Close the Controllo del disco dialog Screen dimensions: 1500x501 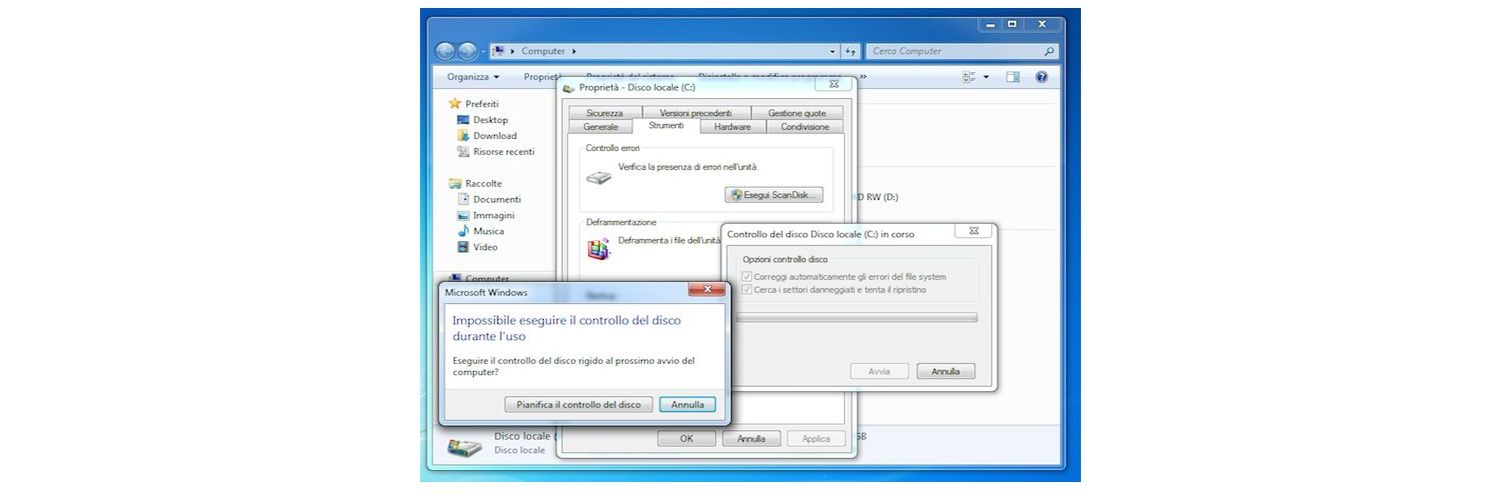973,231
